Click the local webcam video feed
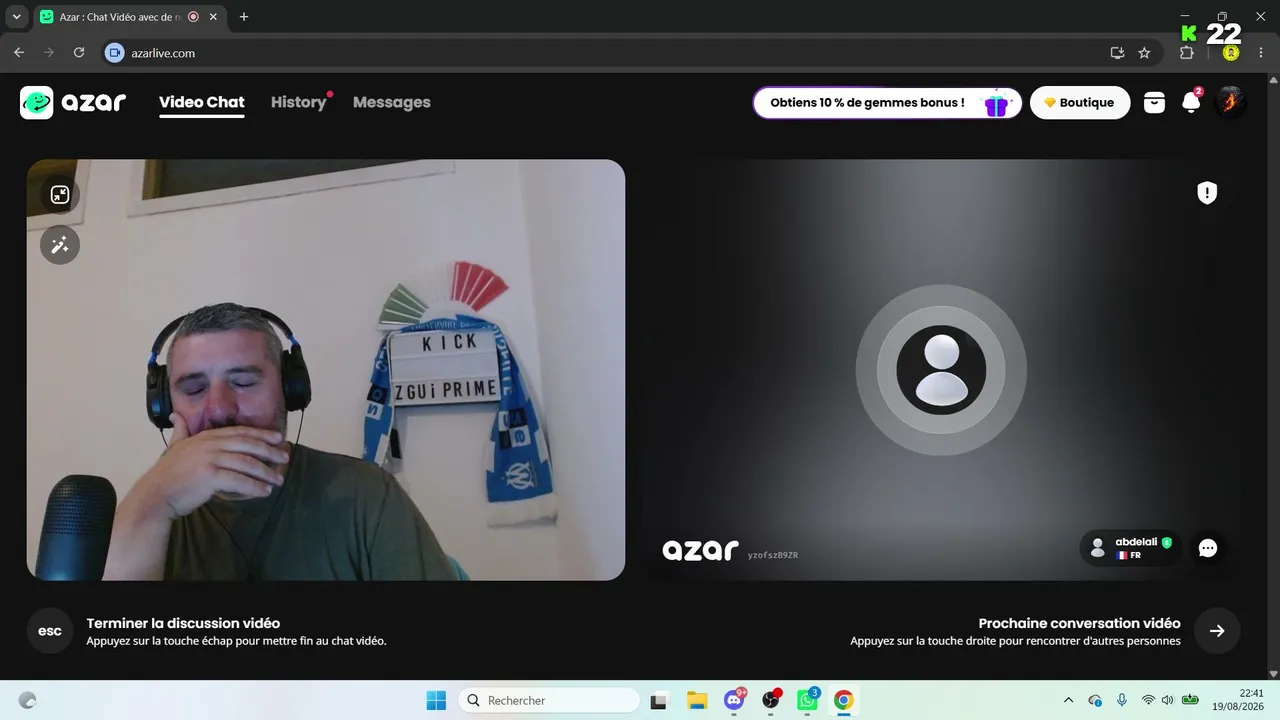This screenshot has width=1280, height=720. [x=326, y=370]
